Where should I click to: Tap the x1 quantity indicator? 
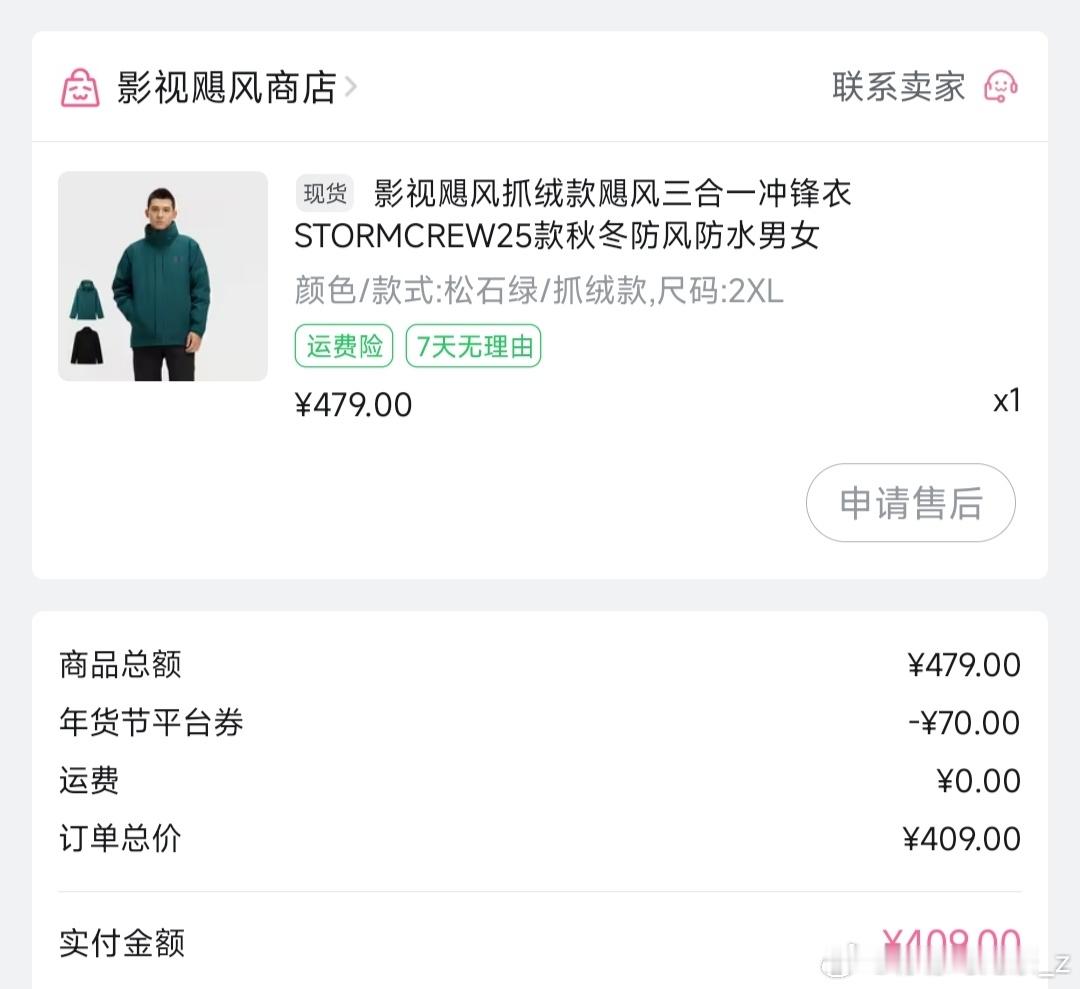1005,401
